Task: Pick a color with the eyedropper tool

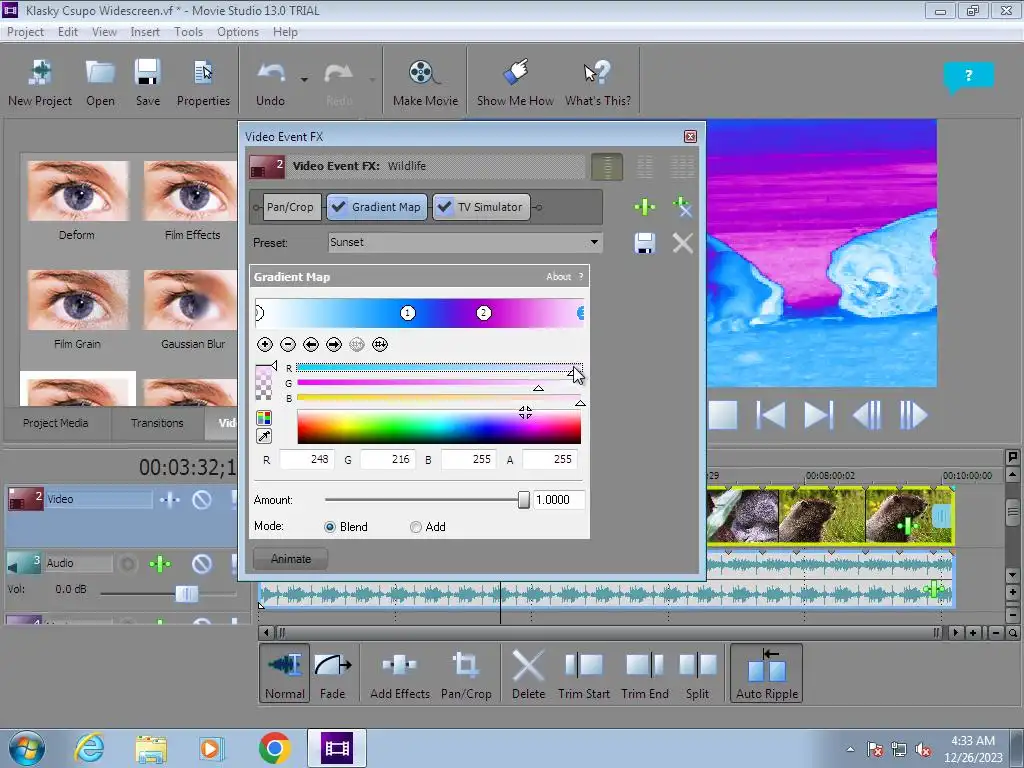Action: (264, 436)
